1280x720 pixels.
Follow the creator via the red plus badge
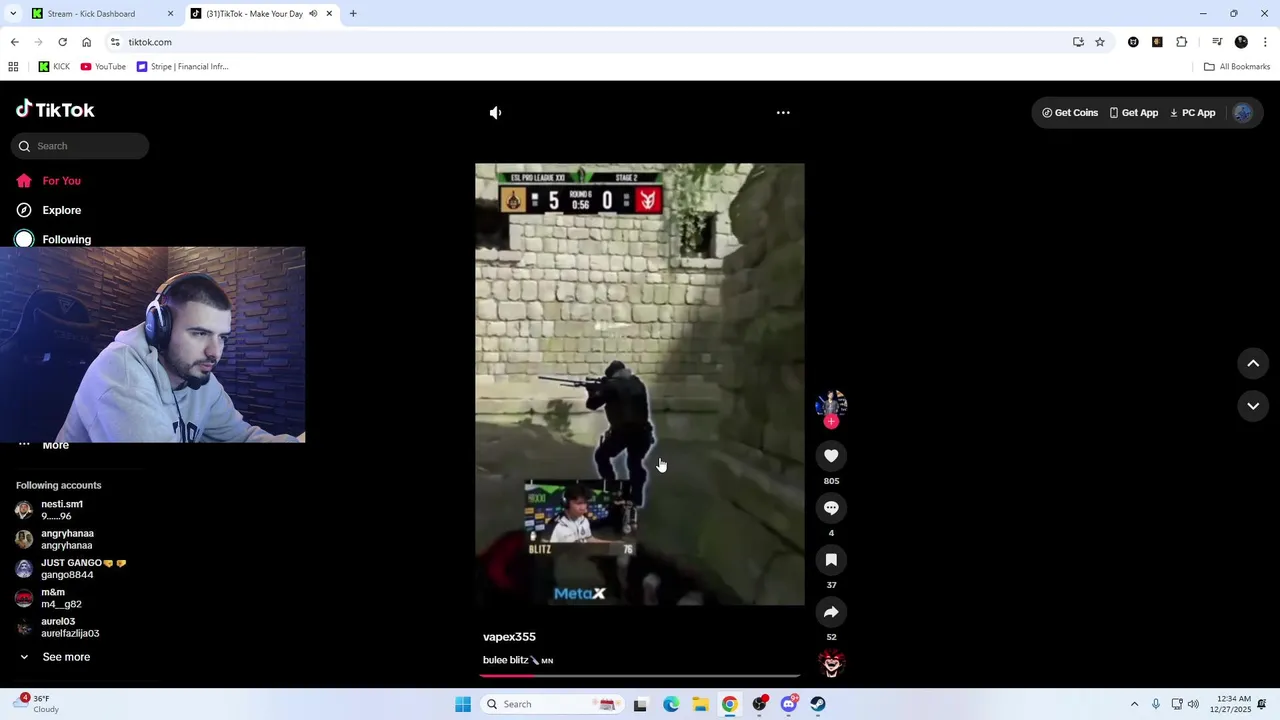tap(831, 422)
